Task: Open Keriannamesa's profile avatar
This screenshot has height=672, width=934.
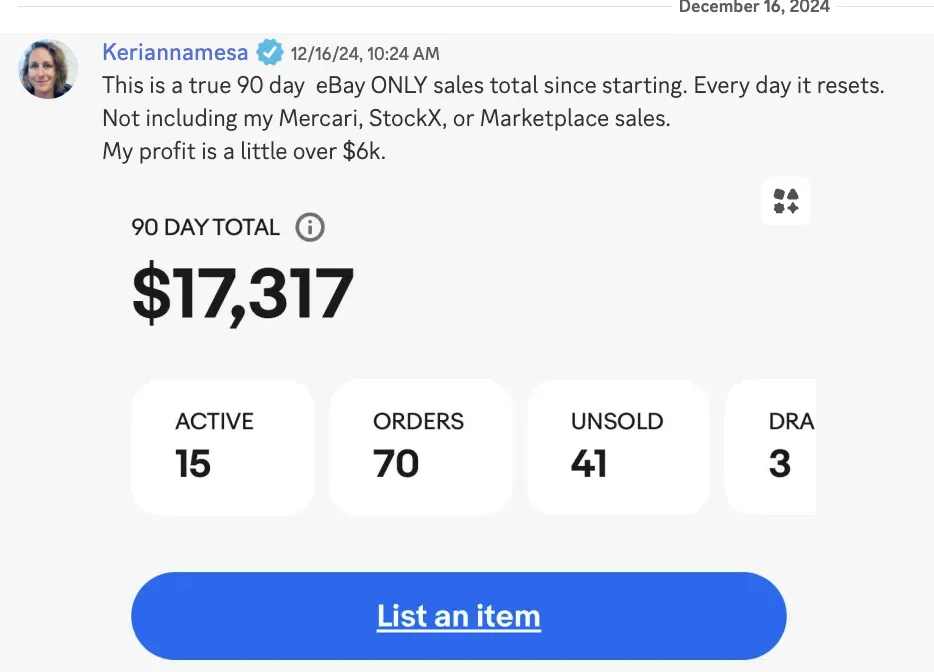Action: pos(48,69)
